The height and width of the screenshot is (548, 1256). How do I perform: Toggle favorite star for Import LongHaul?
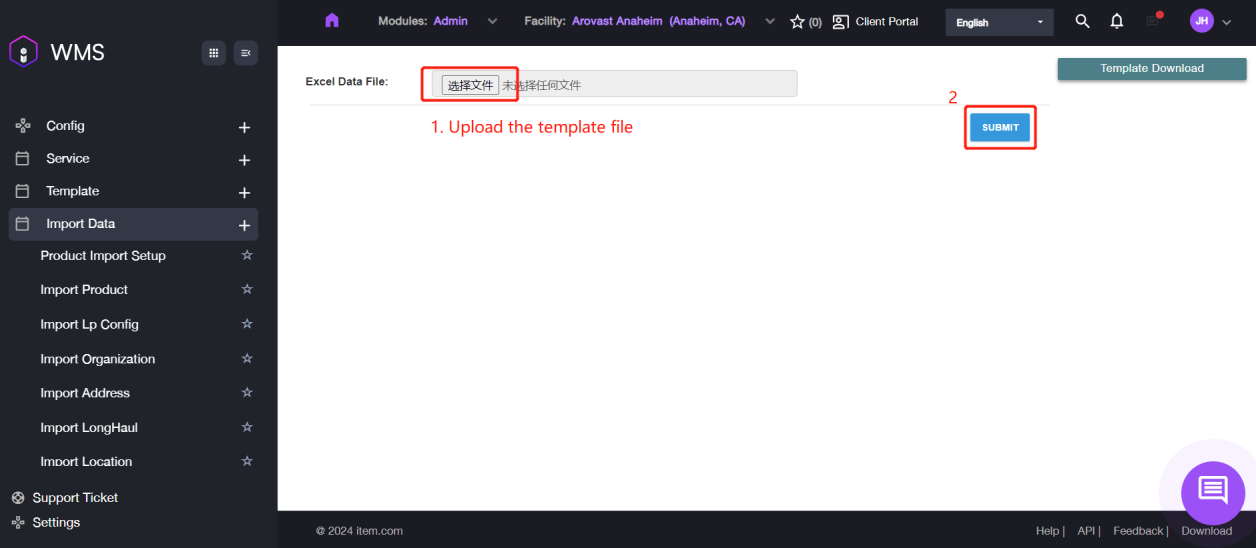[x=247, y=427]
